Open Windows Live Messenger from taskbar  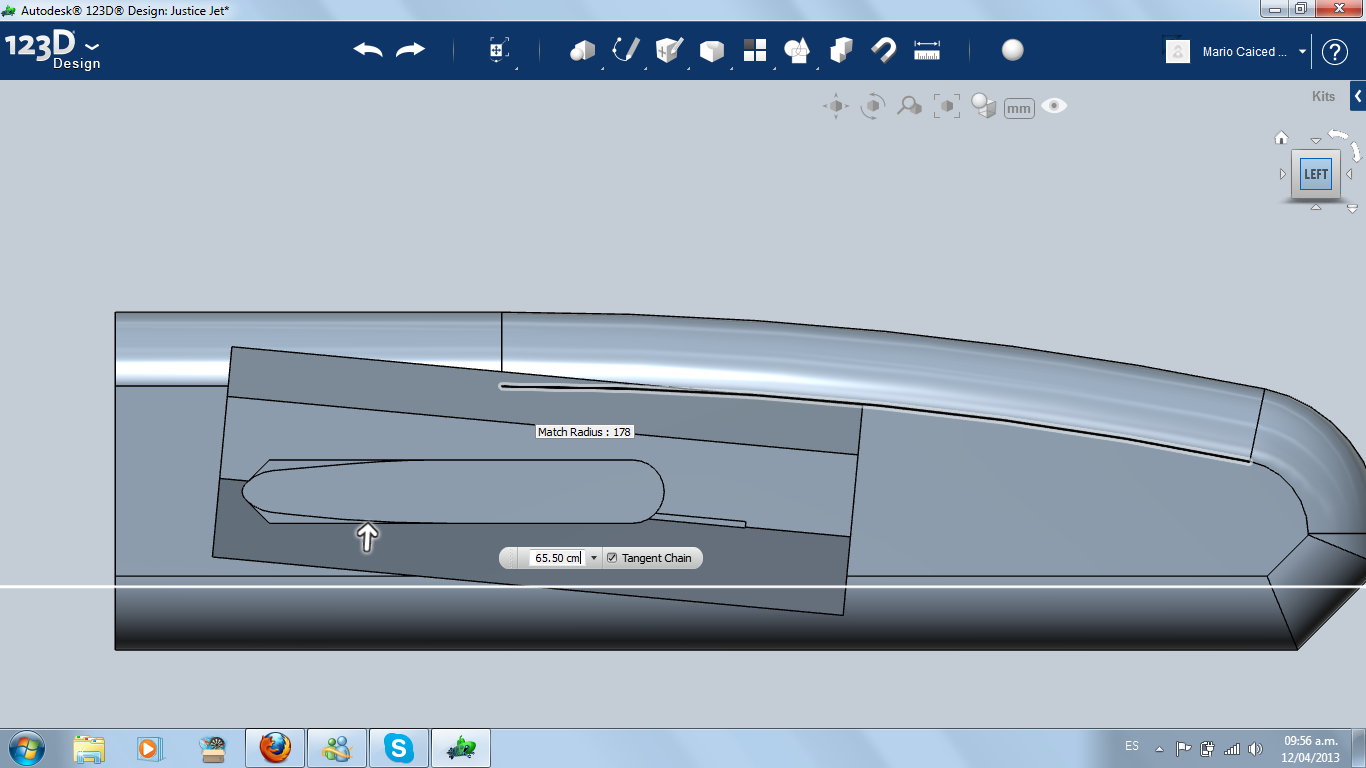(337, 748)
